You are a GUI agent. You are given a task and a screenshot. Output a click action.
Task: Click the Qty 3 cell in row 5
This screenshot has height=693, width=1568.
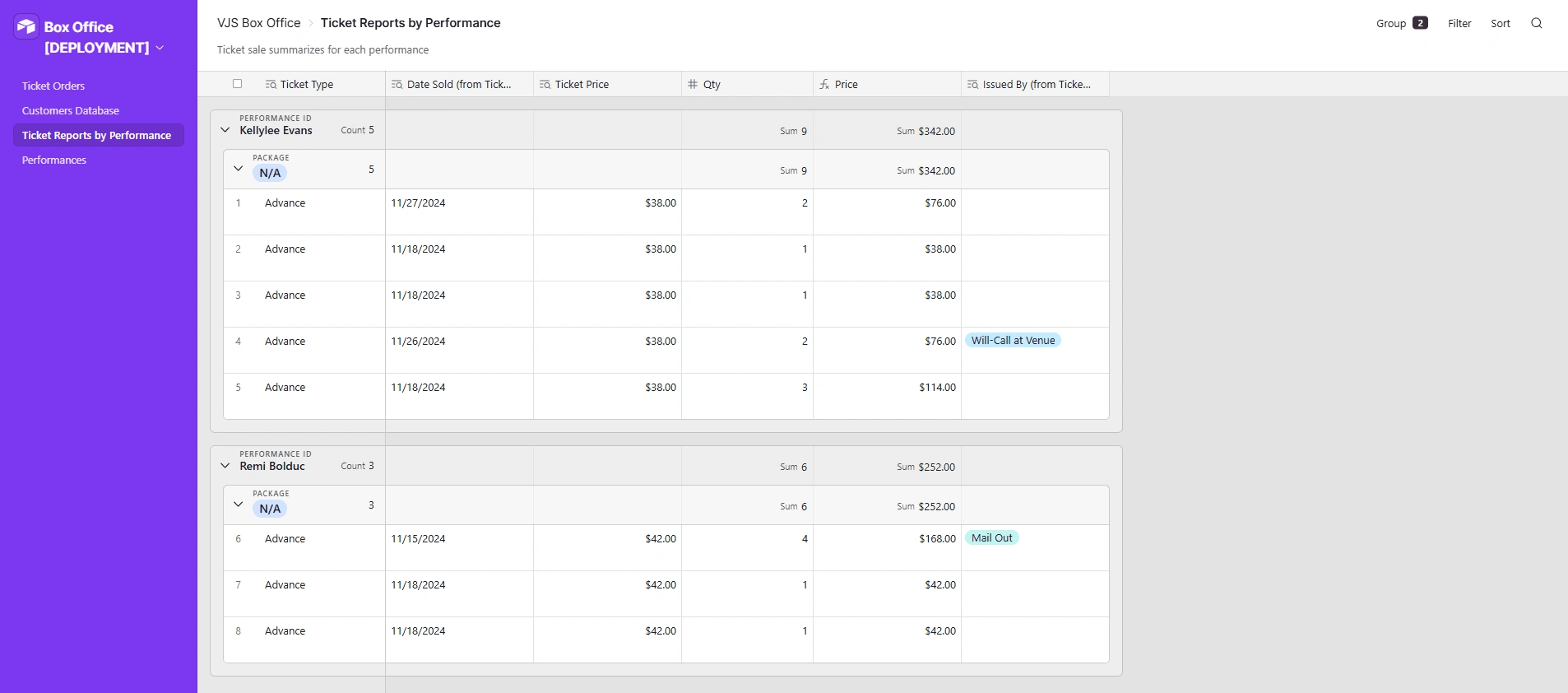tap(747, 397)
